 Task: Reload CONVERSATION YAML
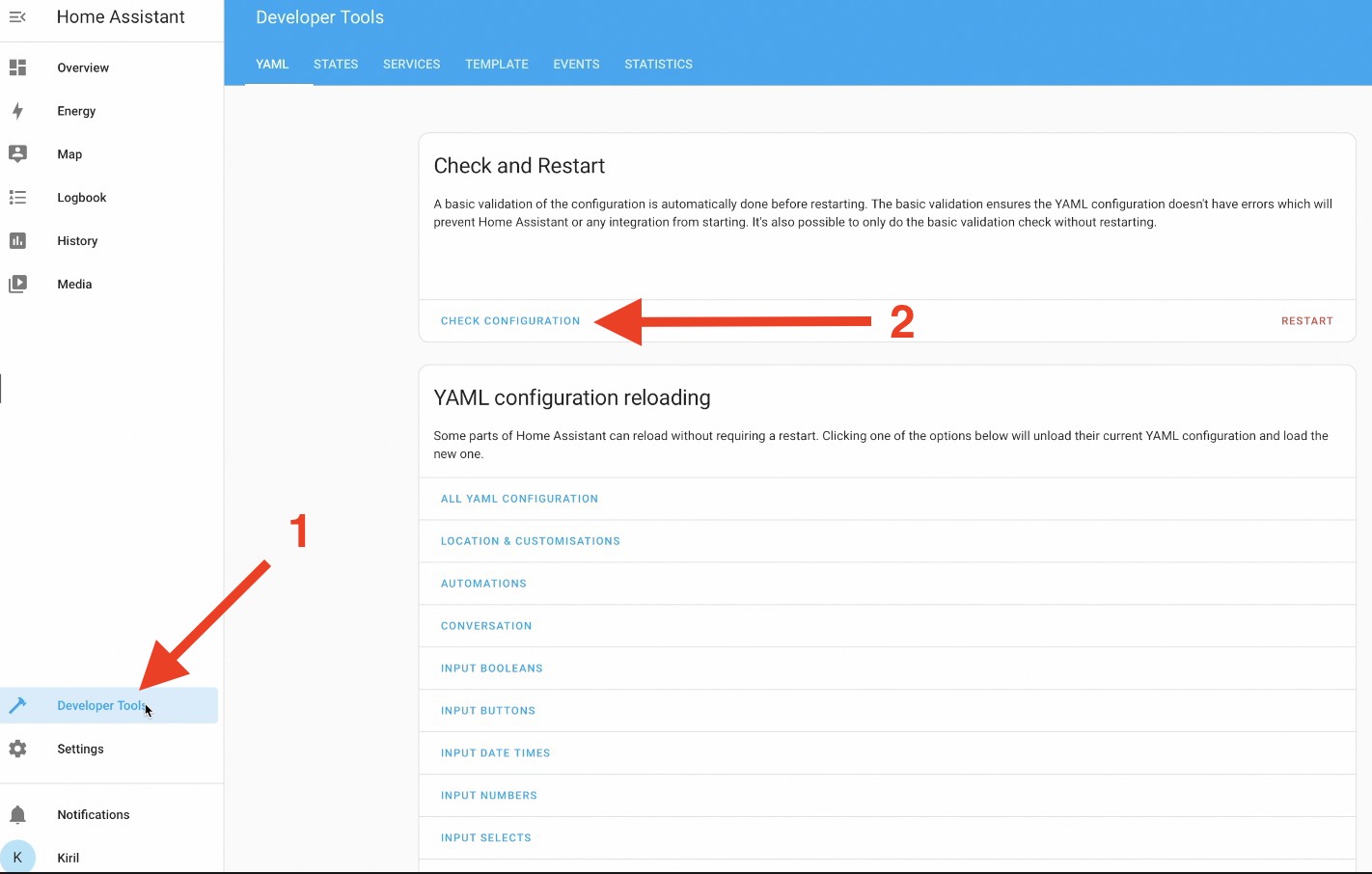click(486, 626)
